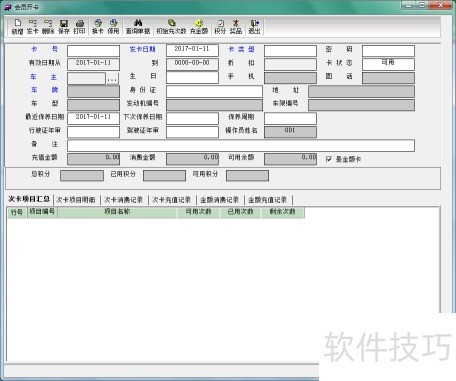This screenshot has height=381, width=456.
Task: Click the 保养周期 input field
Action: pyautogui.click(x=290, y=118)
